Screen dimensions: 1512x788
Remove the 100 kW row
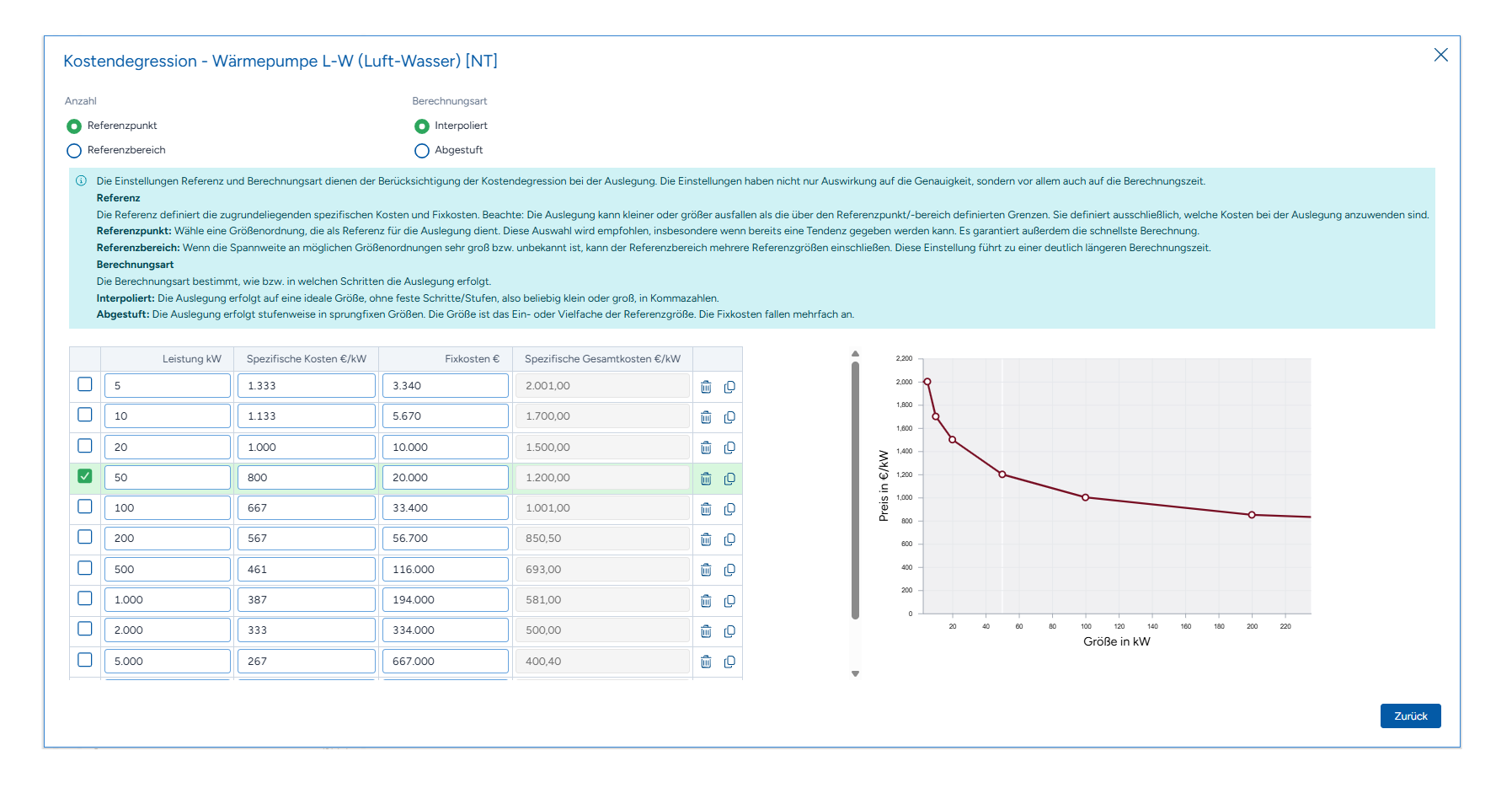[706, 509]
